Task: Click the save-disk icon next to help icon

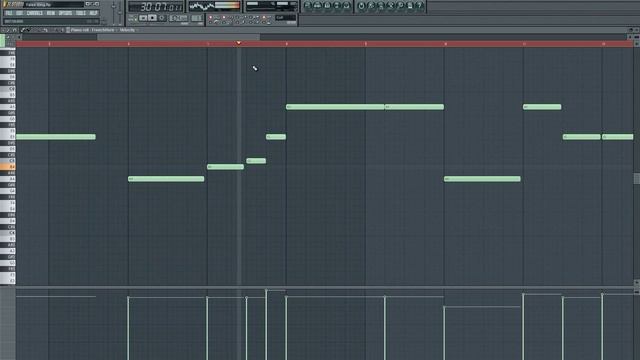Action: [410, 5]
